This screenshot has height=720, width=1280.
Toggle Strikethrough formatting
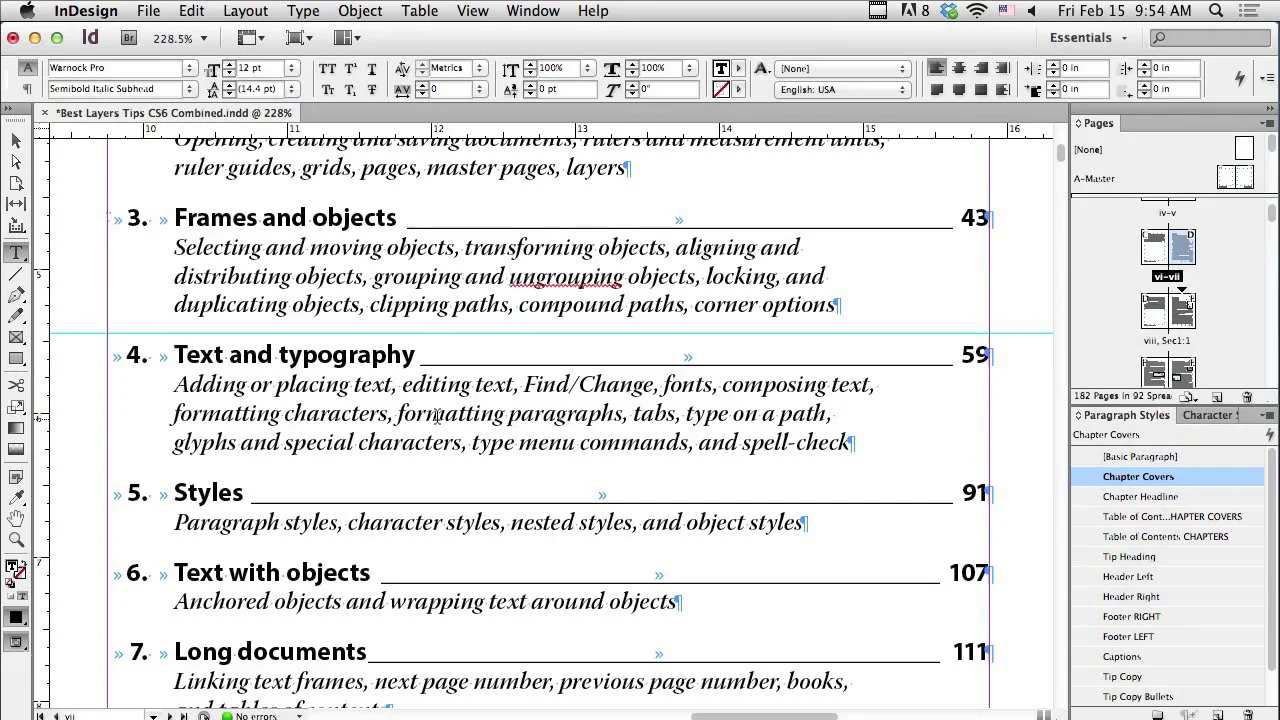click(x=372, y=89)
